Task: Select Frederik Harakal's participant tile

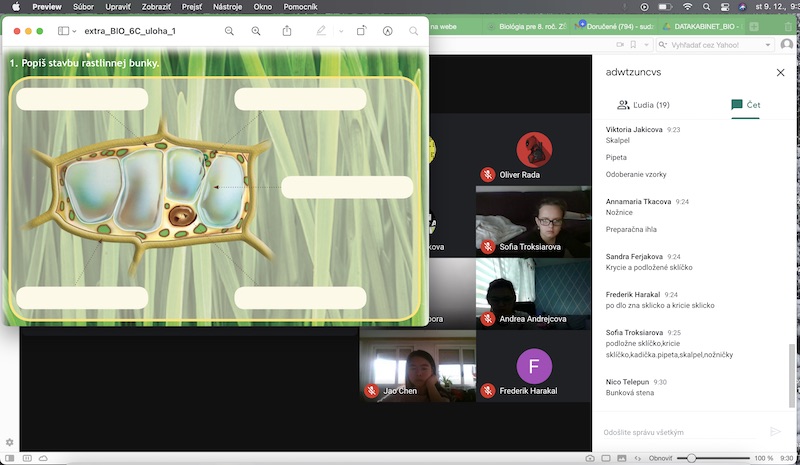Action: 534,366
